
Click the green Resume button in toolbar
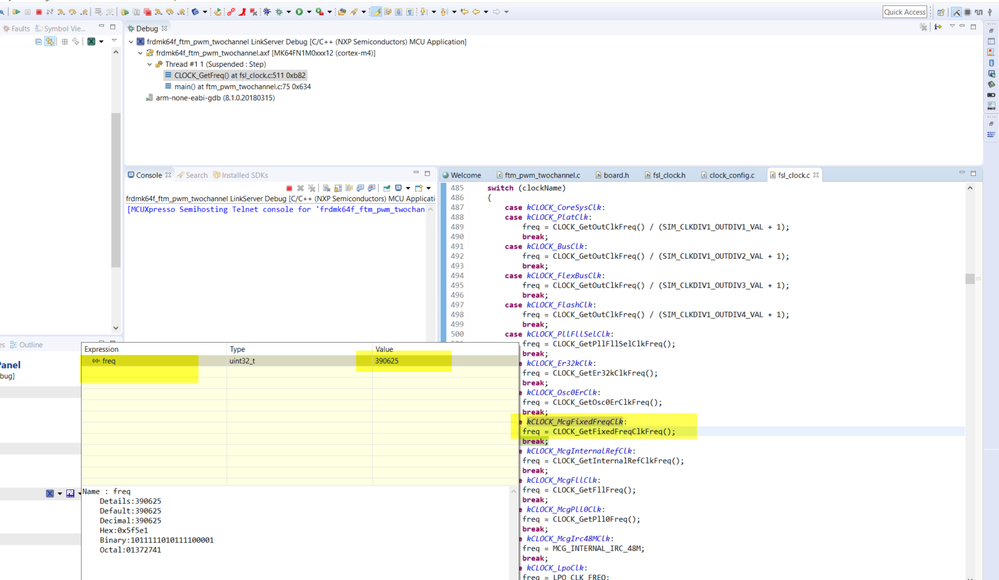click(x=16, y=12)
